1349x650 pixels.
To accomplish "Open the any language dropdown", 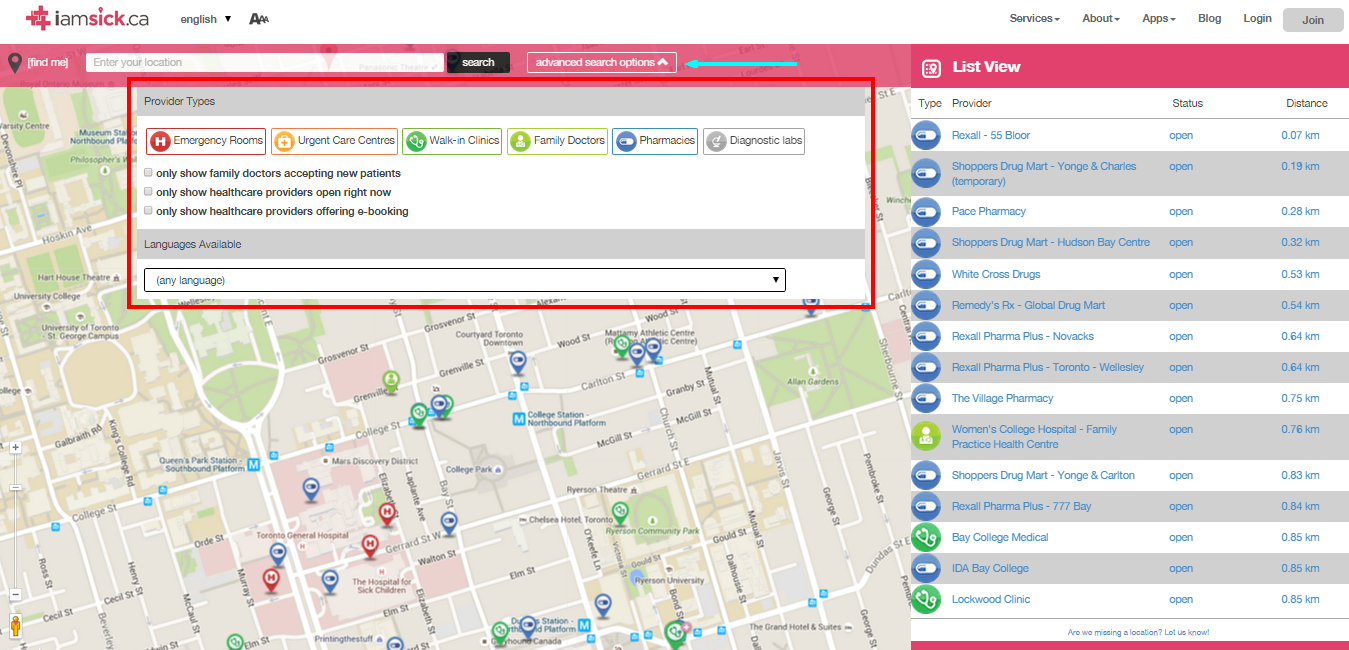I will pyautogui.click(x=465, y=280).
